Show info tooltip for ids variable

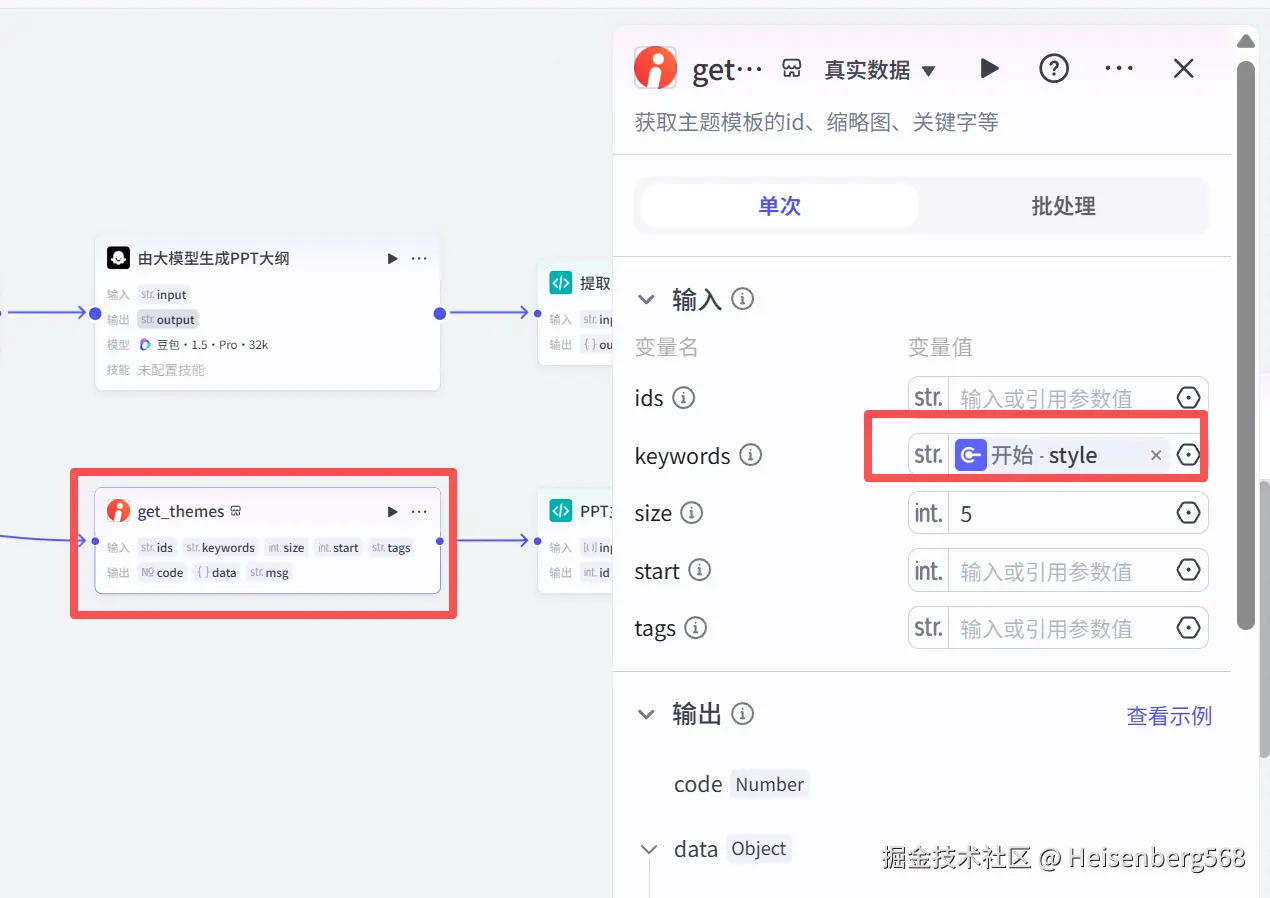click(x=684, y=398)
